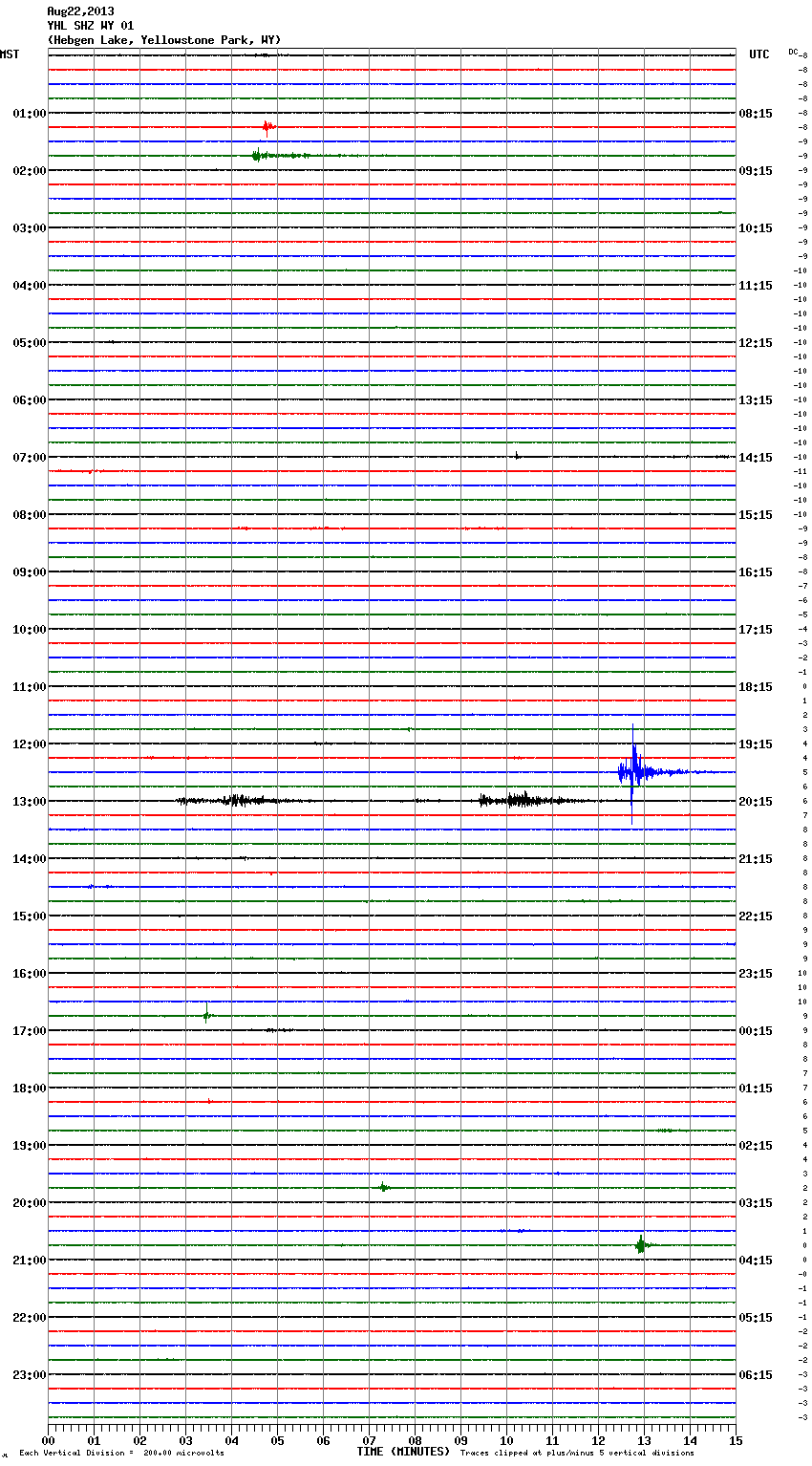Click the Aug22,2013 date header
Image resolution: width=812 pixels, height=1466 pixels.
(x=80, y=11)
